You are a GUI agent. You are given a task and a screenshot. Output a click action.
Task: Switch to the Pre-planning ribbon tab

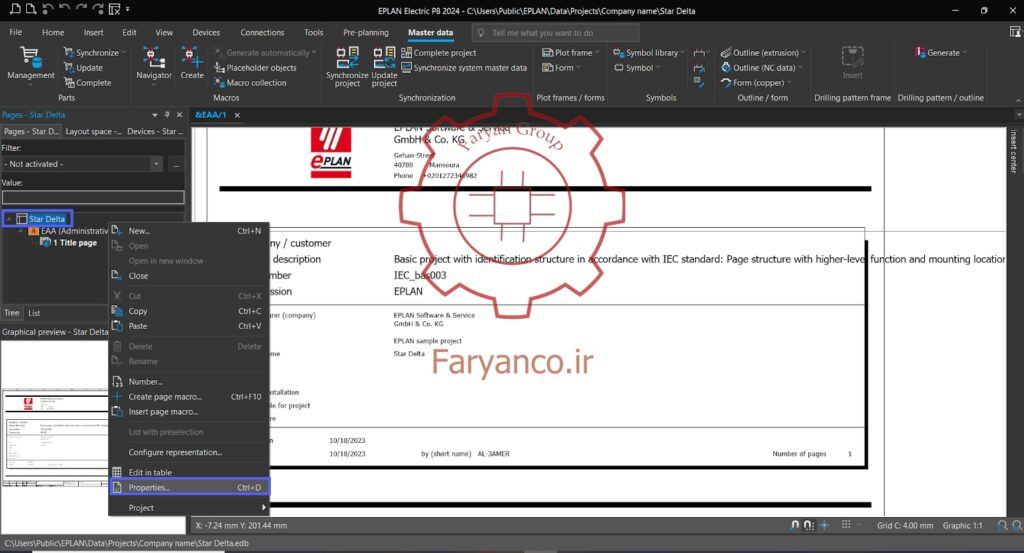[365, 32]
